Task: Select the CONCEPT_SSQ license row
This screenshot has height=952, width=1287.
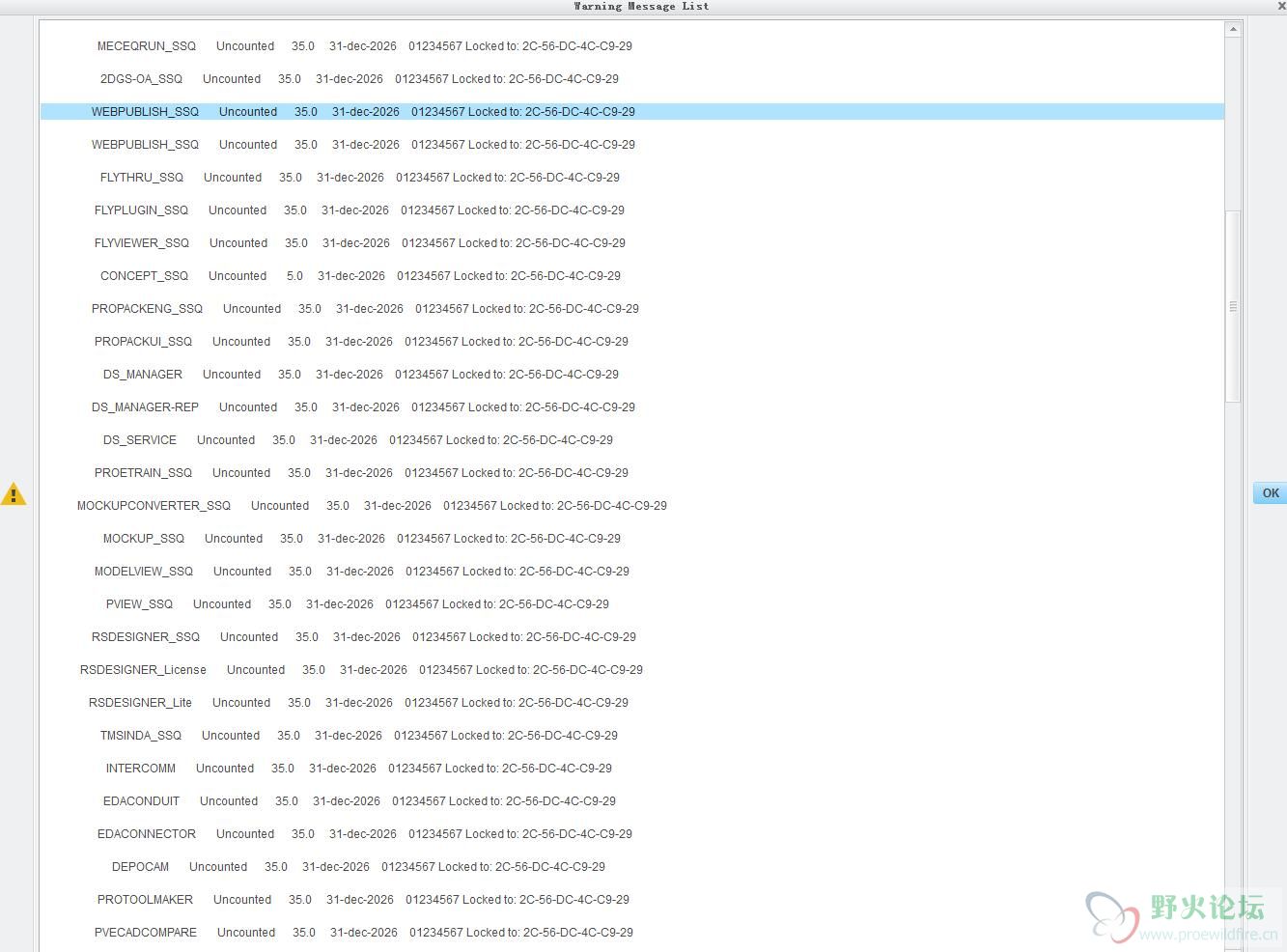Action: [632, 276]
